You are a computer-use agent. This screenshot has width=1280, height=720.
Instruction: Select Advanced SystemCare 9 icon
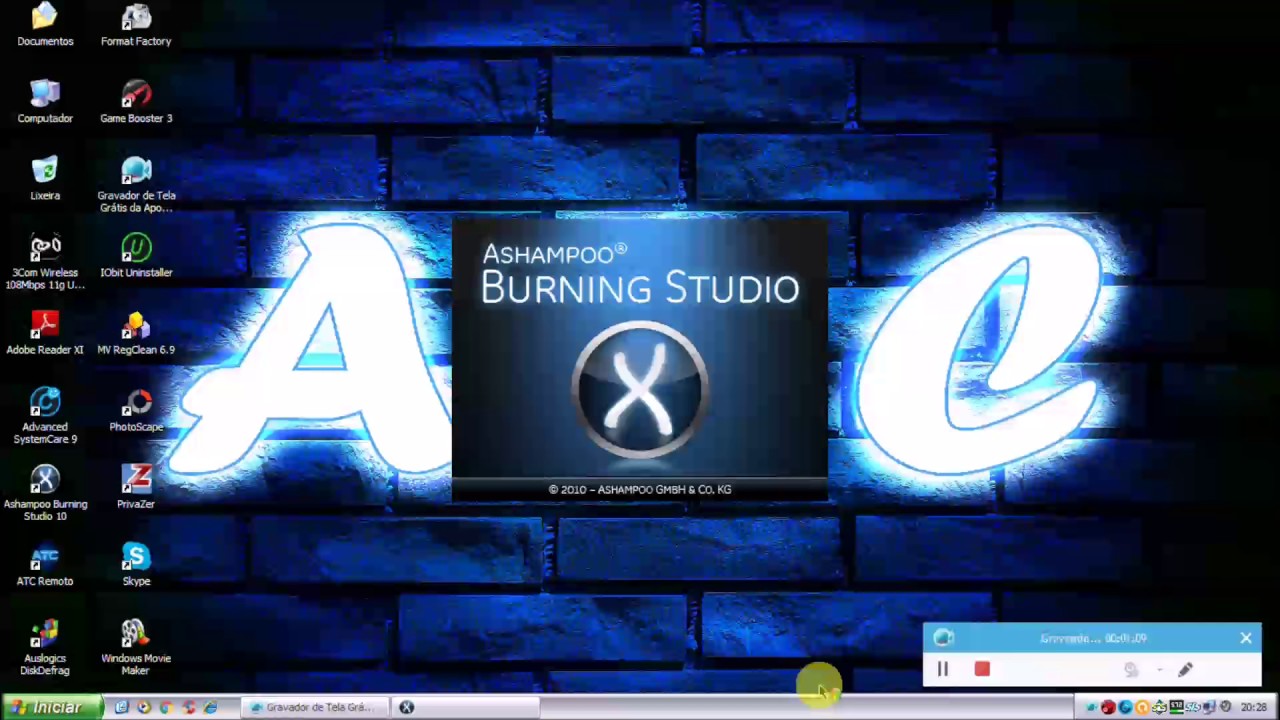[x=45, y=415]
